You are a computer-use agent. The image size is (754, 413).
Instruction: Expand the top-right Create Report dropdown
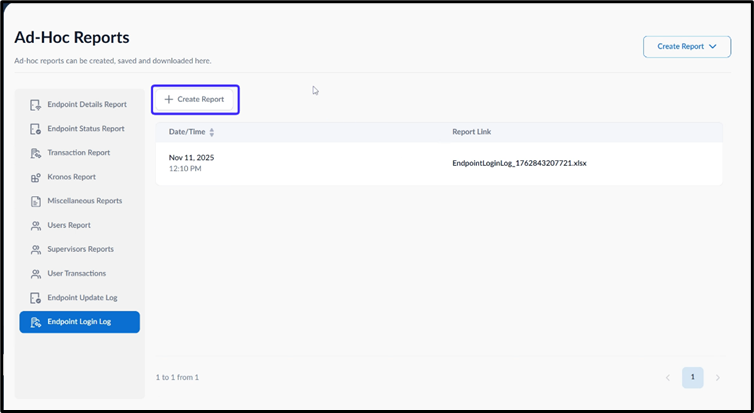[687, 47]
